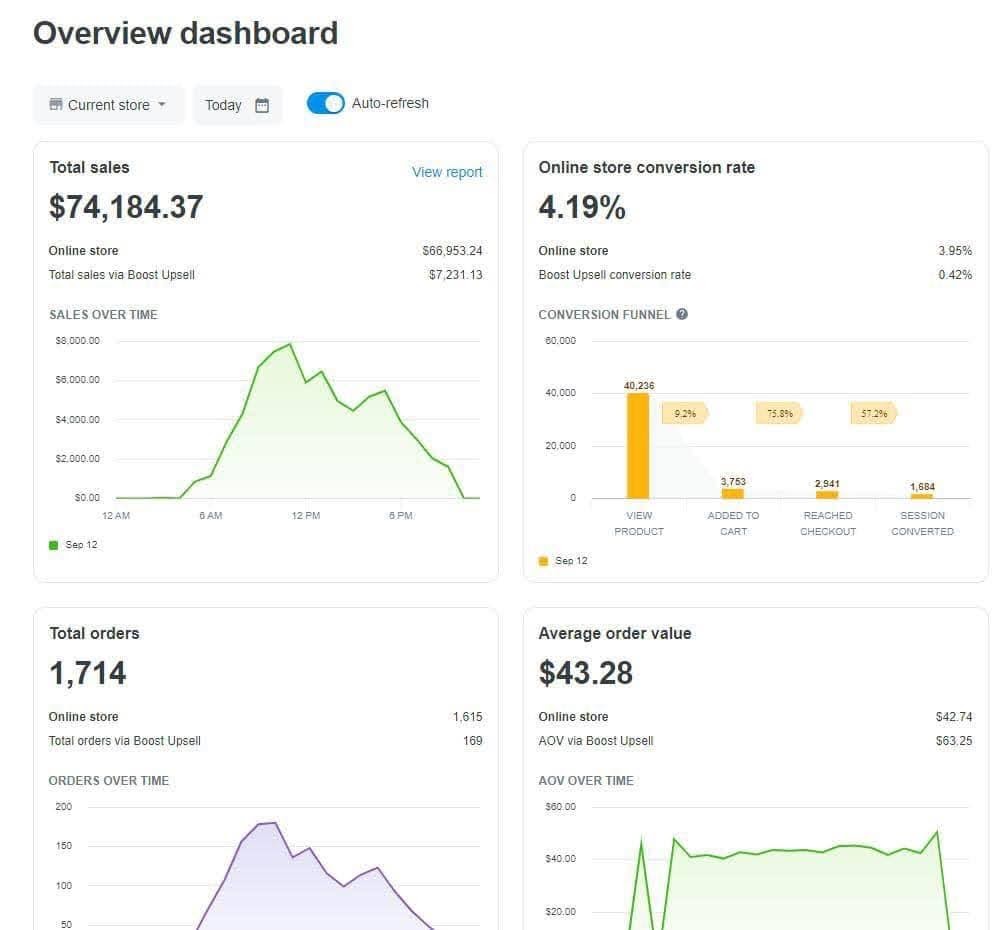Click the SALES OVER TIME heading
The image size is (1004, 930).
coord(103,314)
